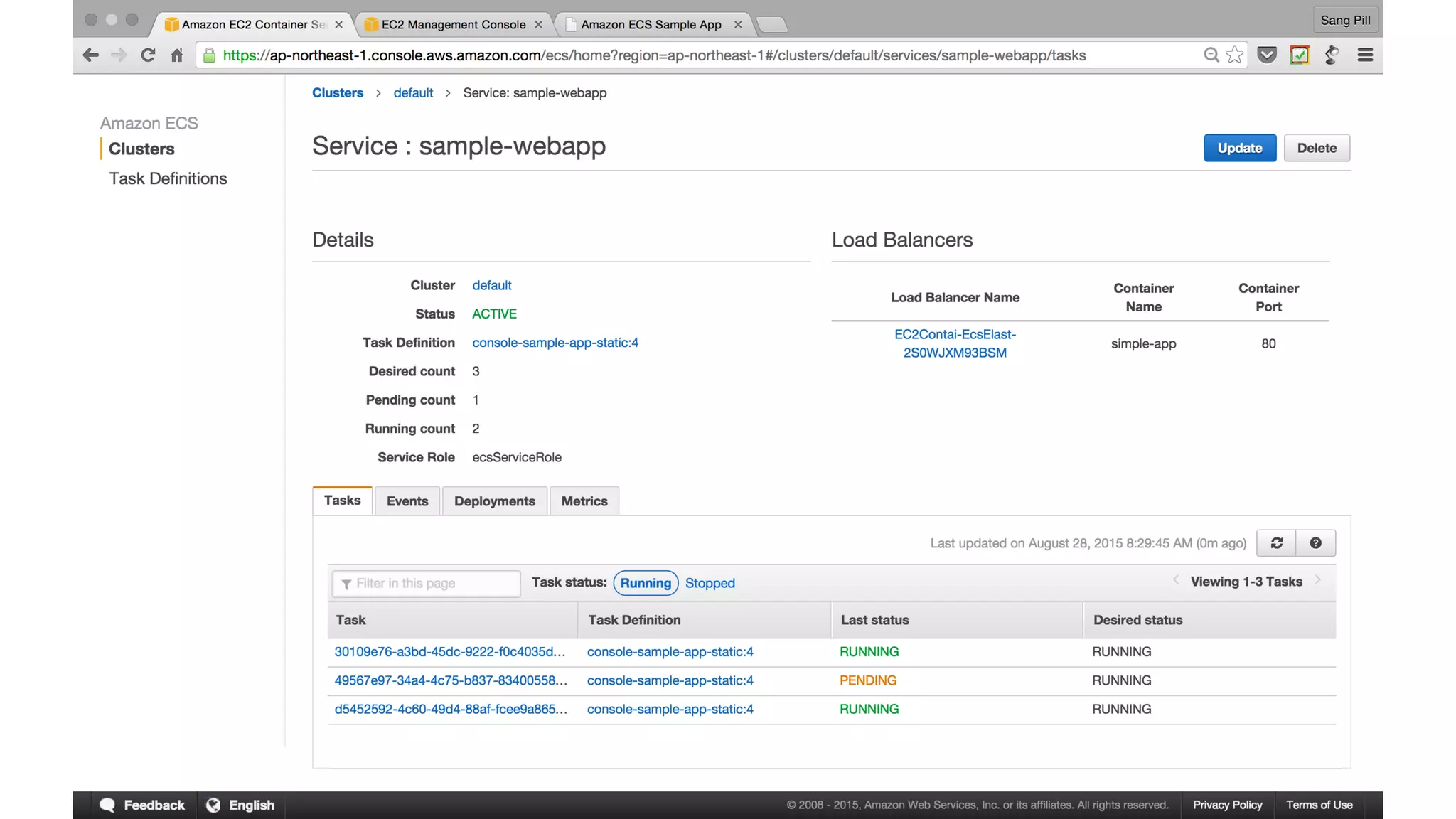Screen dimensions: 1456x819
Task: Open EC2 Management Console browser tab
Action: [453, 25]
